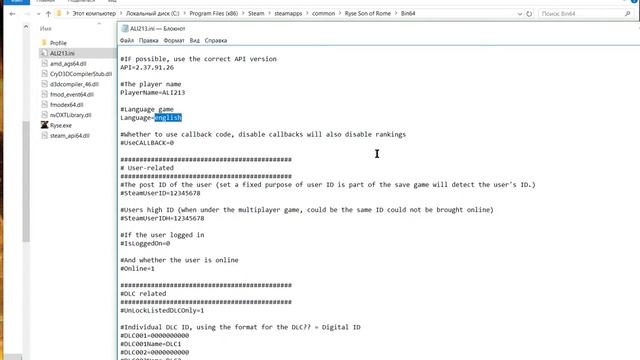Click Explorer scrollbar up arrow
This screenshot has height=360, width=640.
(26, 27)
